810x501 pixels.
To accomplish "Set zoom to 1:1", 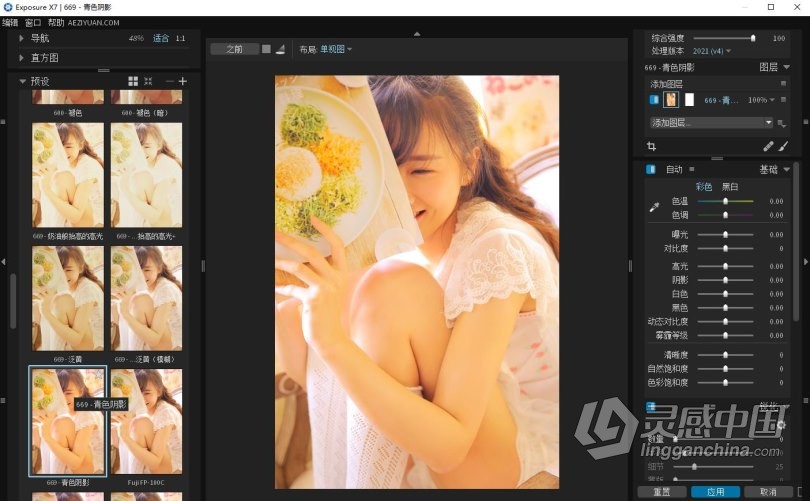I will [x=180, y=38].
